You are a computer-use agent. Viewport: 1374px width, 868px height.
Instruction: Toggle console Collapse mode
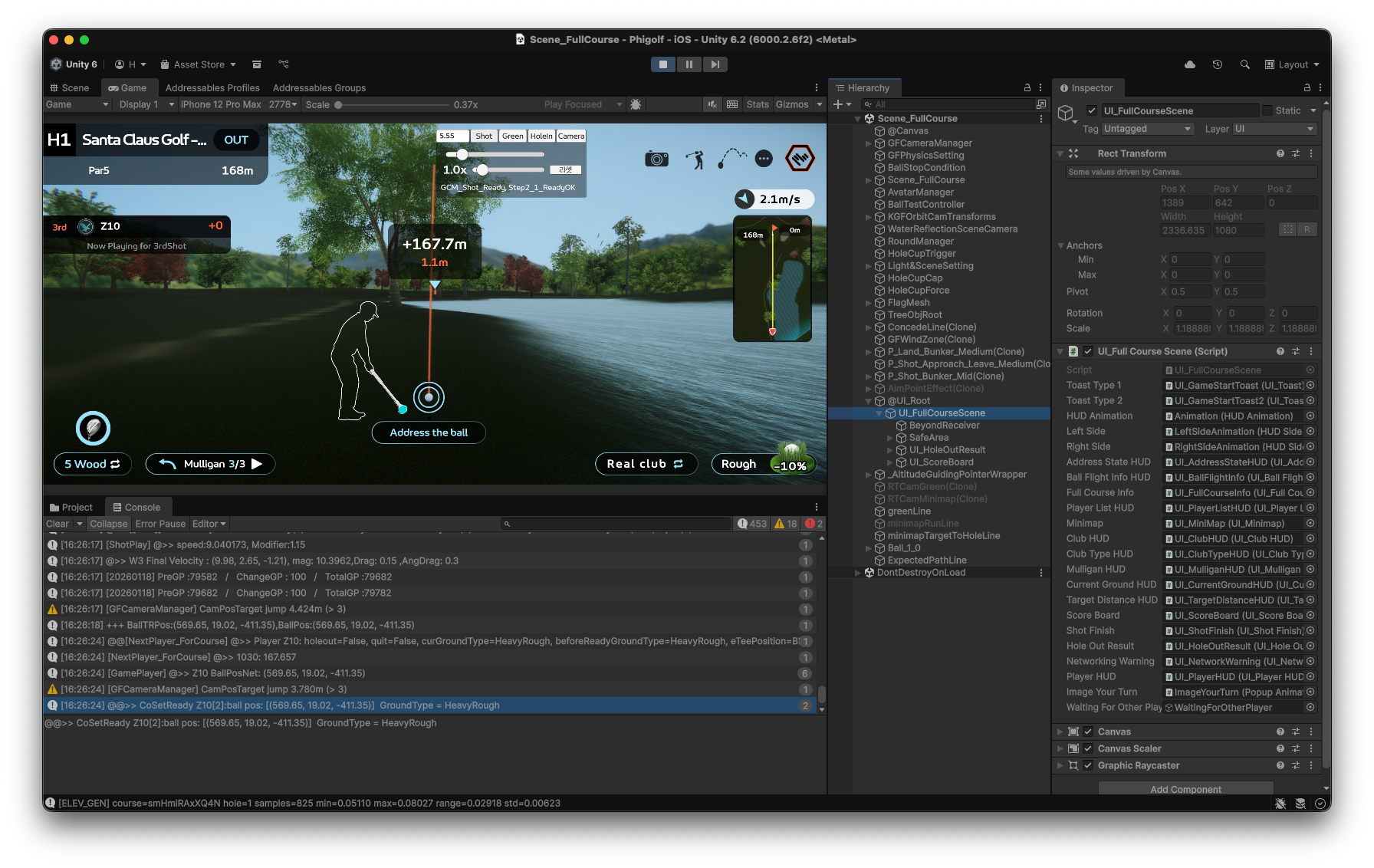[108, 524]
